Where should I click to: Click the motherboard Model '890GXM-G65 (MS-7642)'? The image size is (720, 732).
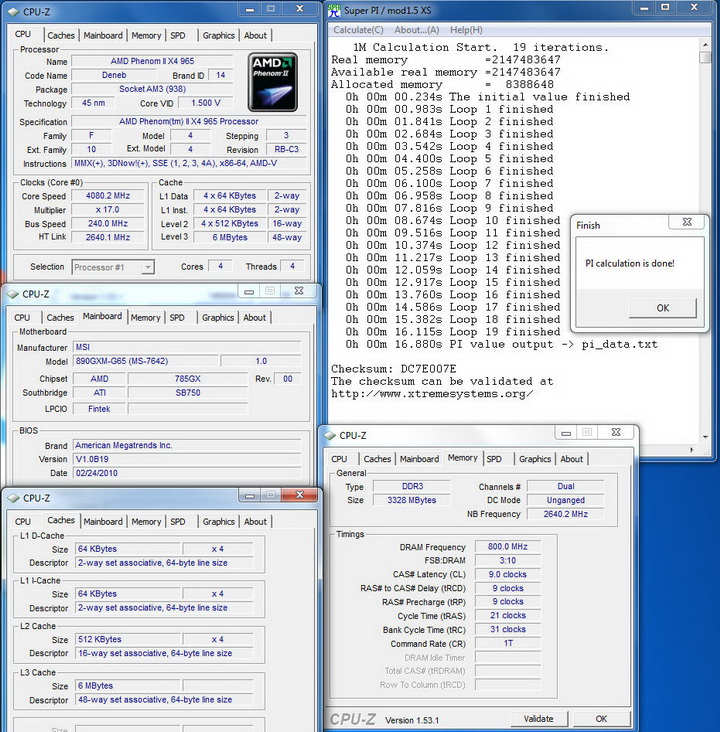pos(146,361)
